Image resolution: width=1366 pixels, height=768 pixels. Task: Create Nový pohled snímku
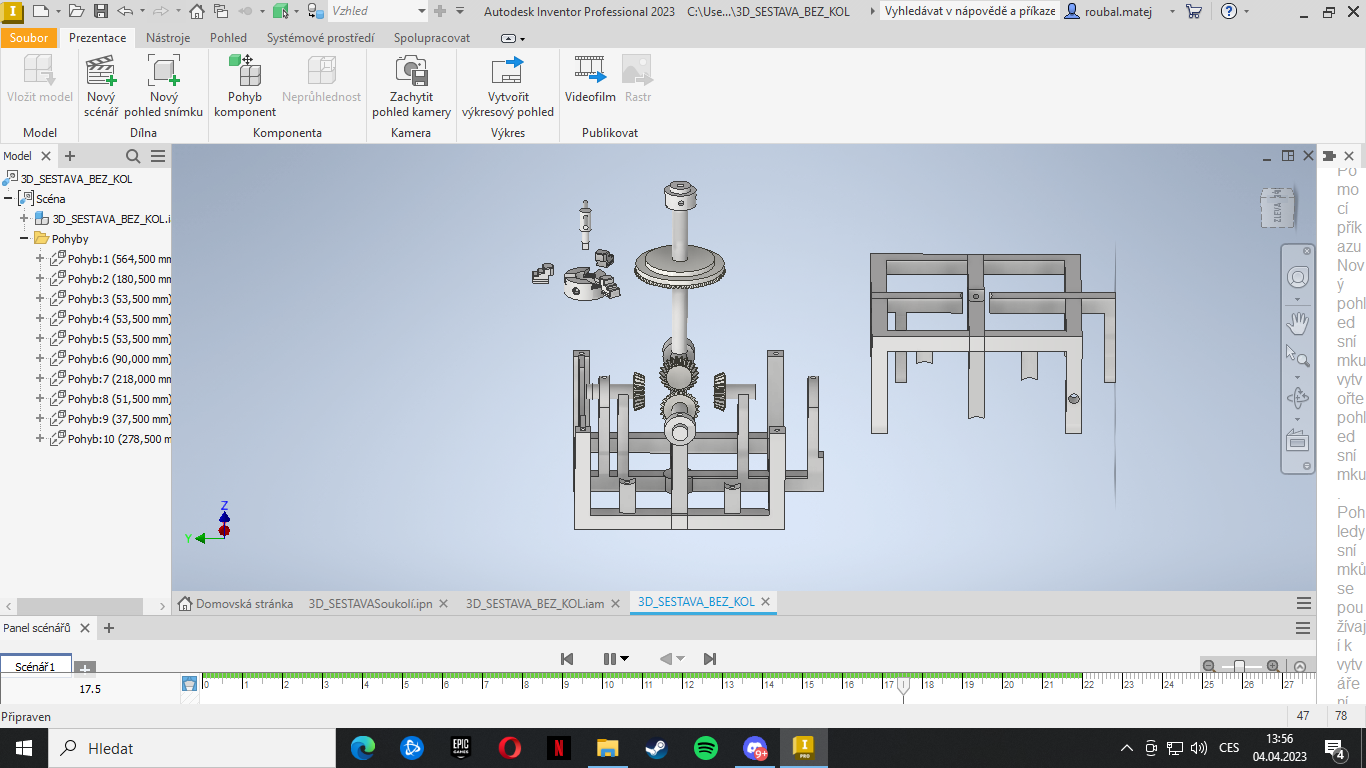(x=164, y=86)
